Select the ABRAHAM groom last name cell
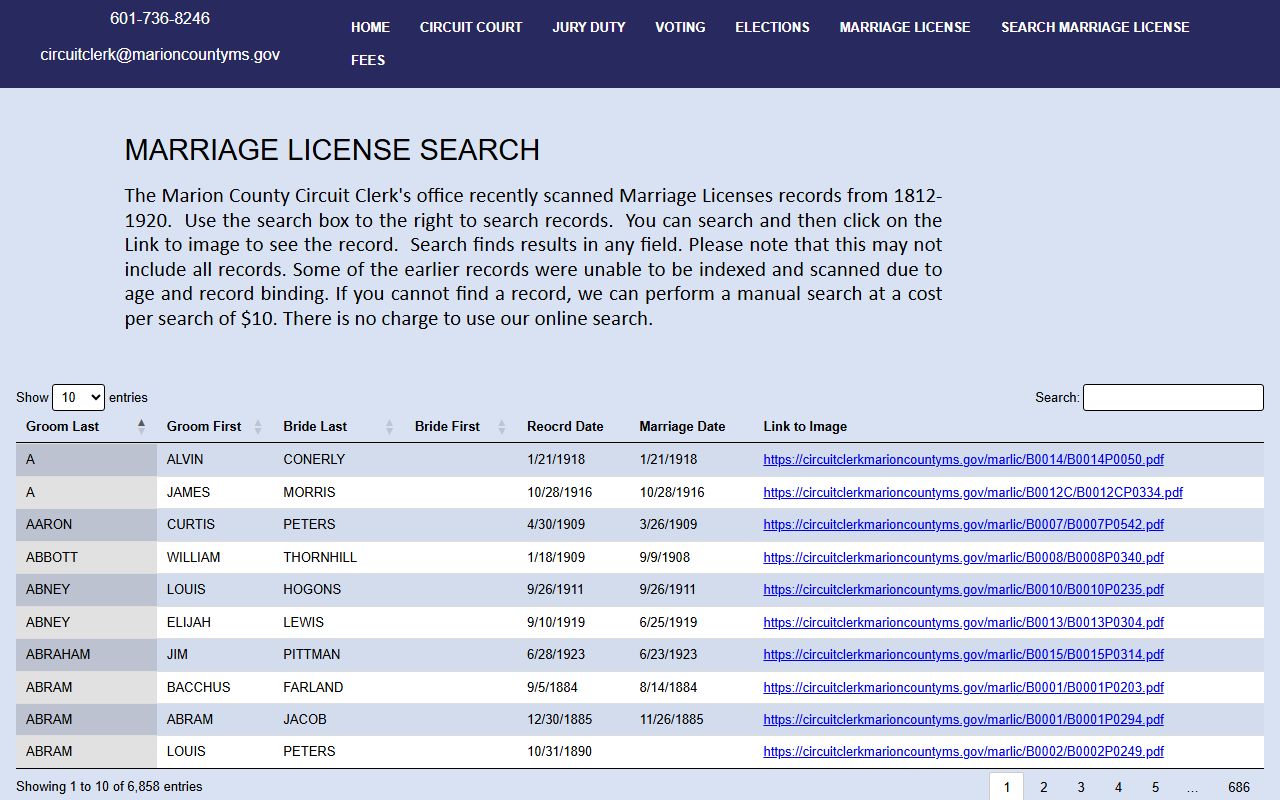Screen dimensions: 1280x800 pyautogui.click(x=86, y=655)
